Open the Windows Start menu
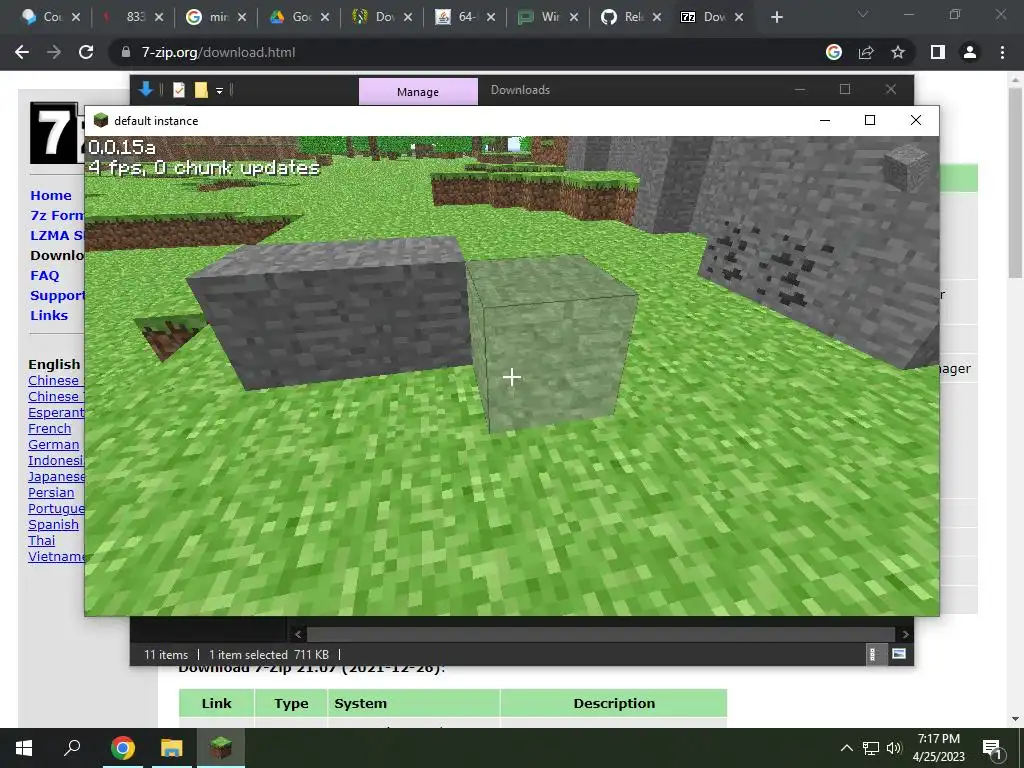This screenshot has height=768, width=1024. (24, 748)
